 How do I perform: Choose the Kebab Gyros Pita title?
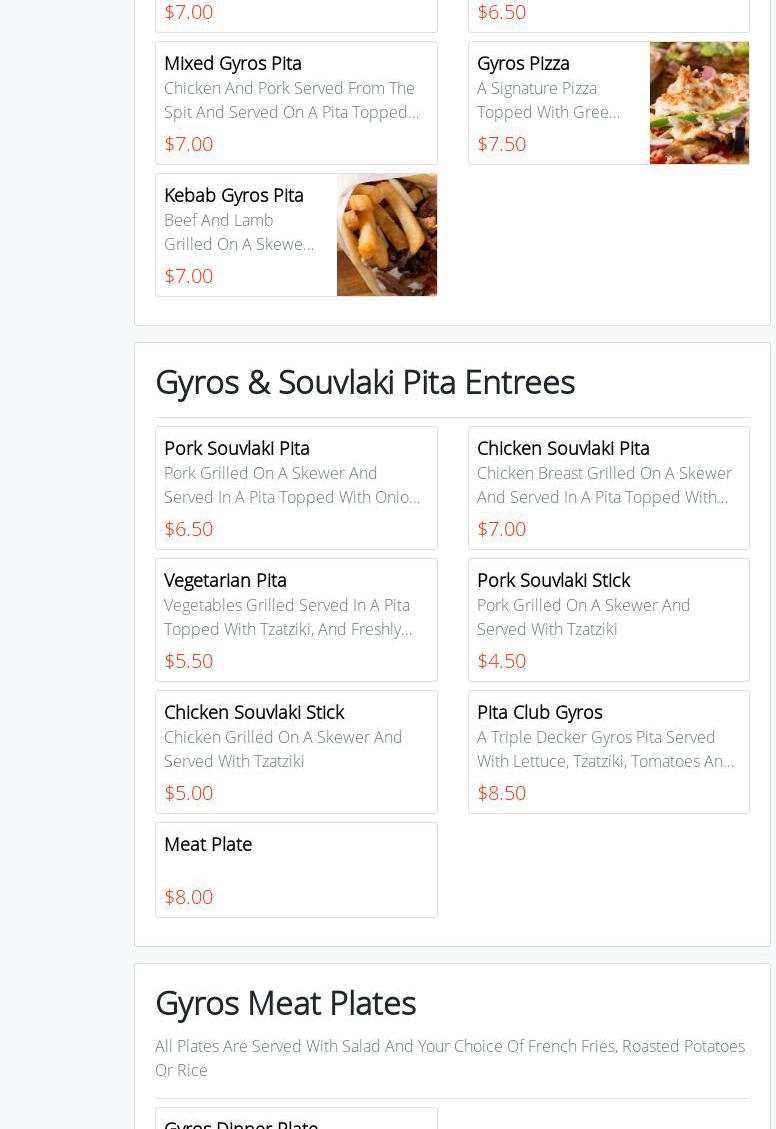tap(234, 195)
